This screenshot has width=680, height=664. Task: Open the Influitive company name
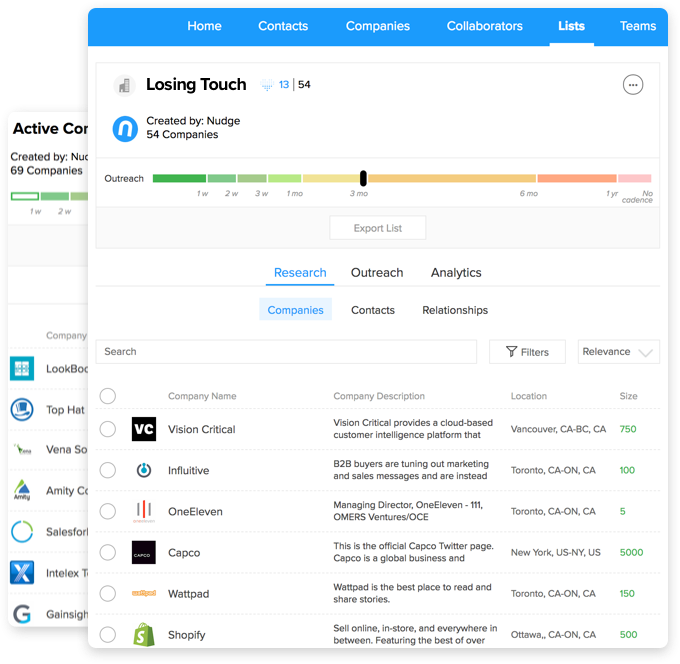click(x=188, y=470)
